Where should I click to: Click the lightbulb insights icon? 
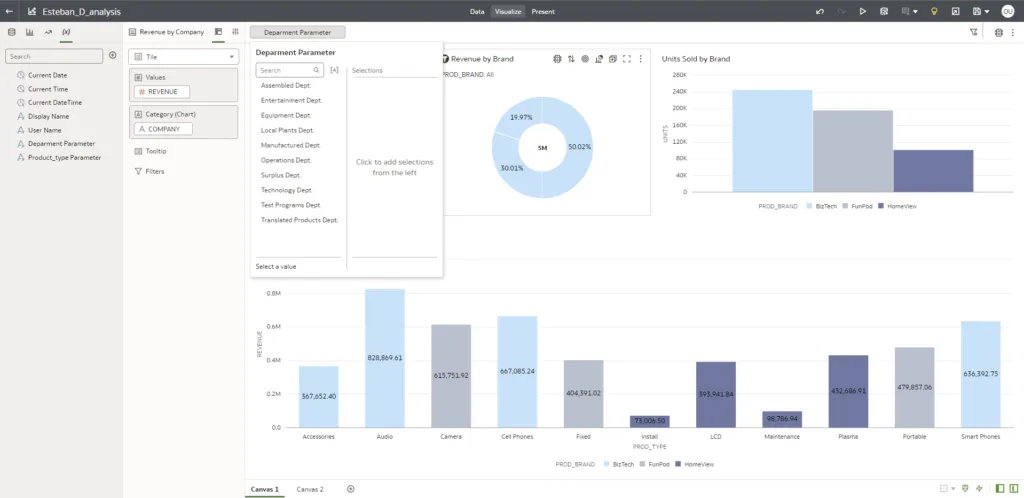click(934, 11)
